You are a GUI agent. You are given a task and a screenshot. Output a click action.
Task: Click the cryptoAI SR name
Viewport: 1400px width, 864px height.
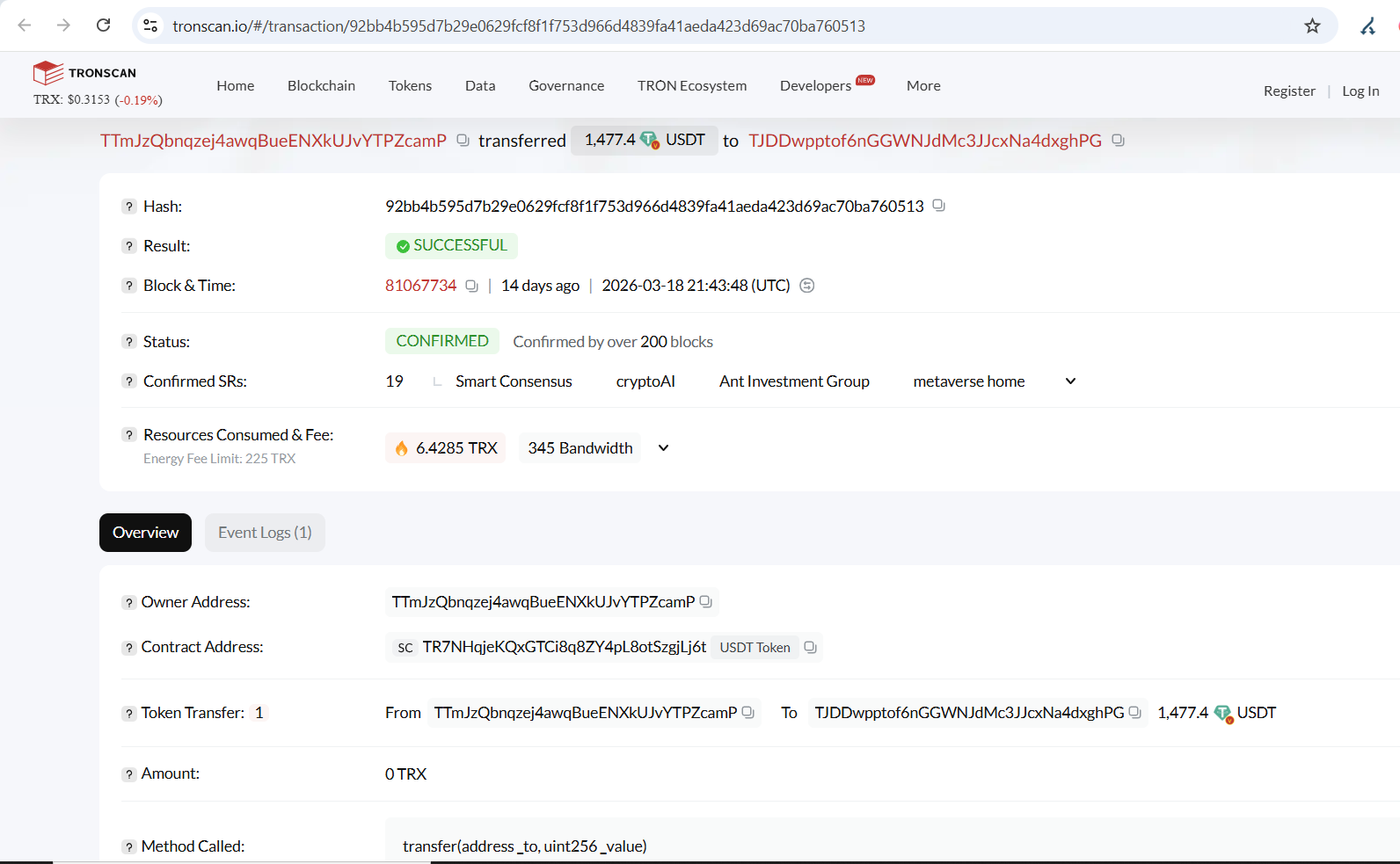[645, 381]
